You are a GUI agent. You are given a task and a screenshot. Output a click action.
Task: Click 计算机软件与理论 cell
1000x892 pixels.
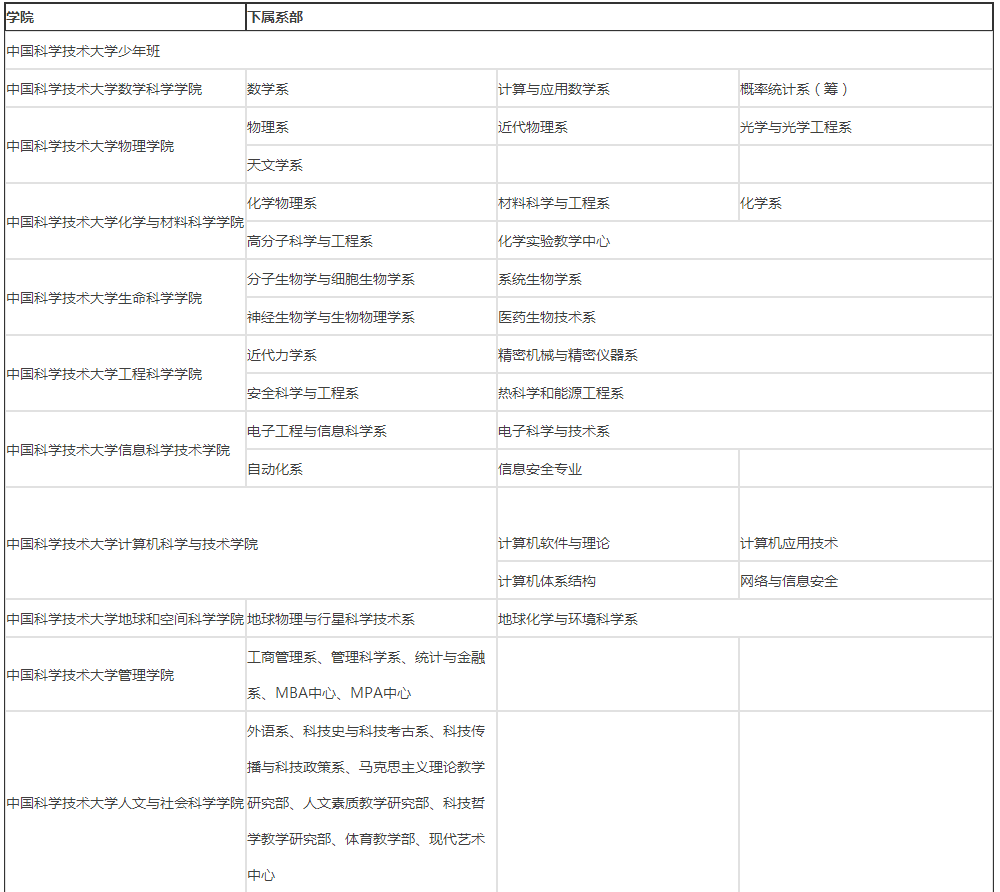(618, 524)
